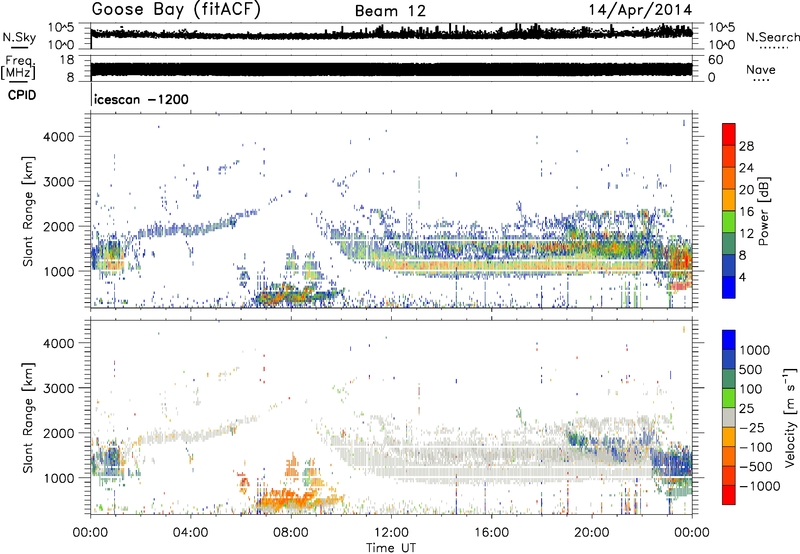Click the blue top of the velocity colorbar
The width and height of the screenshot is (800, 554).
(x=729, y=340)
